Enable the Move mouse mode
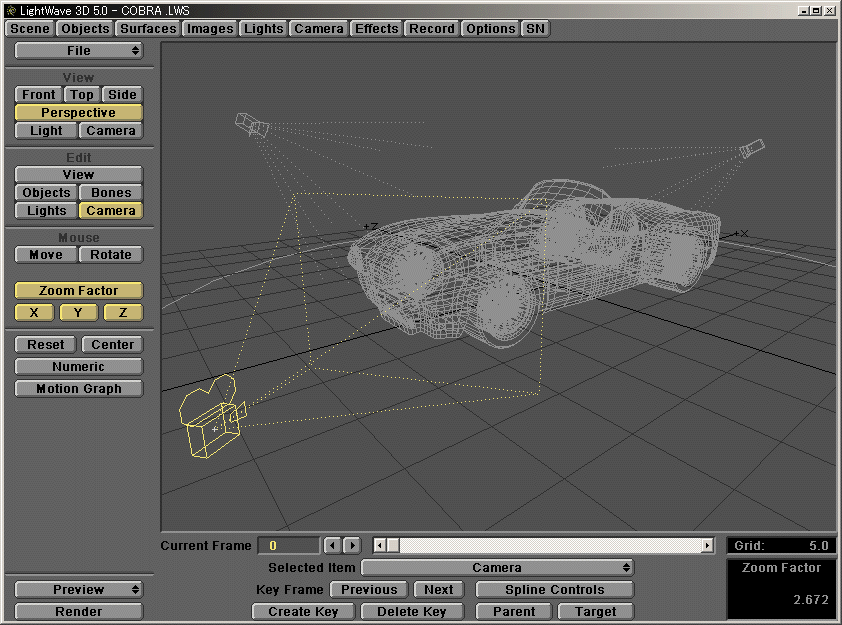The height and width of the screenshot is (625, 842). click(x=44, y=254)
